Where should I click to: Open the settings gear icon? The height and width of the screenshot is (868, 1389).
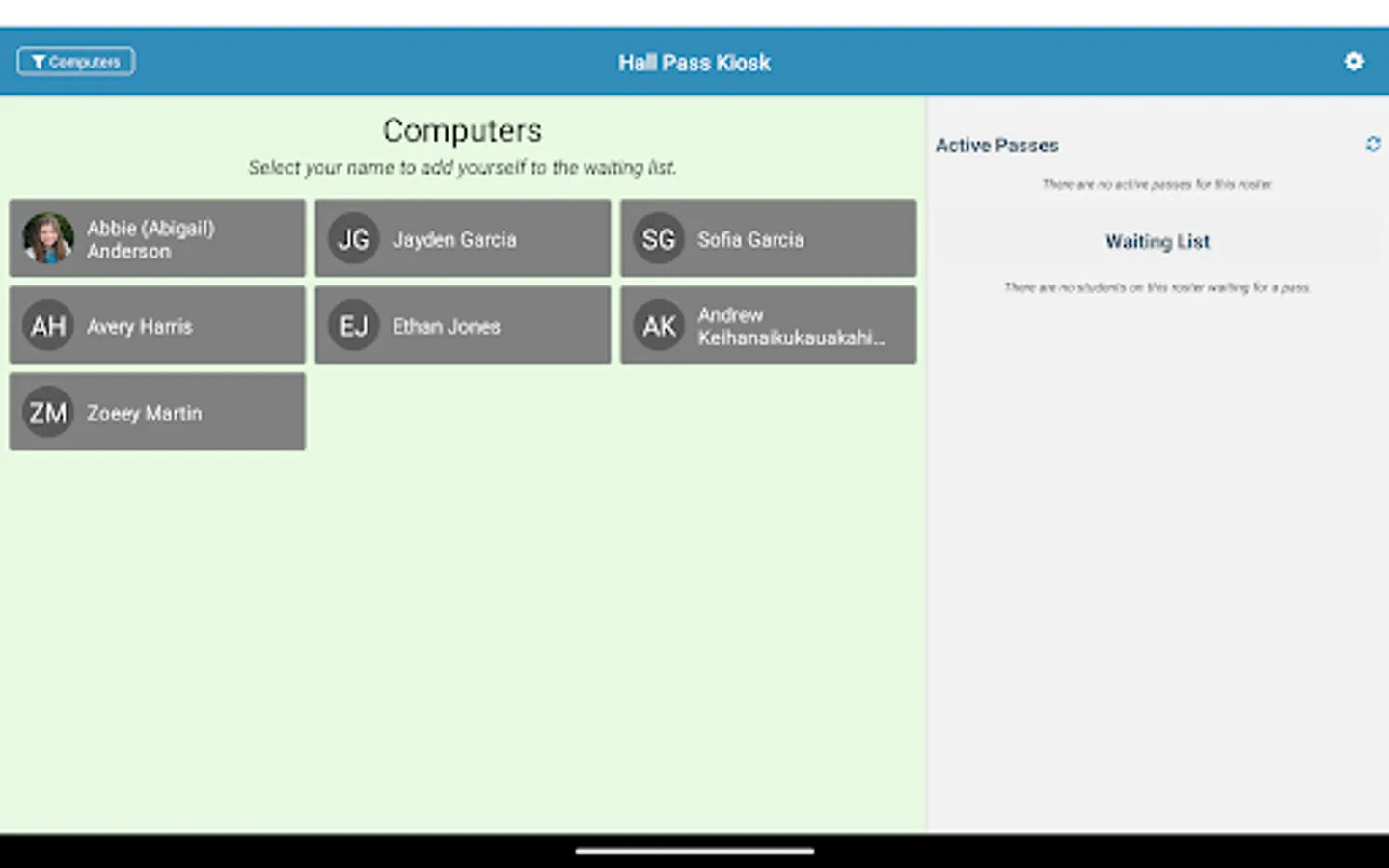[x=1354, y=61]
